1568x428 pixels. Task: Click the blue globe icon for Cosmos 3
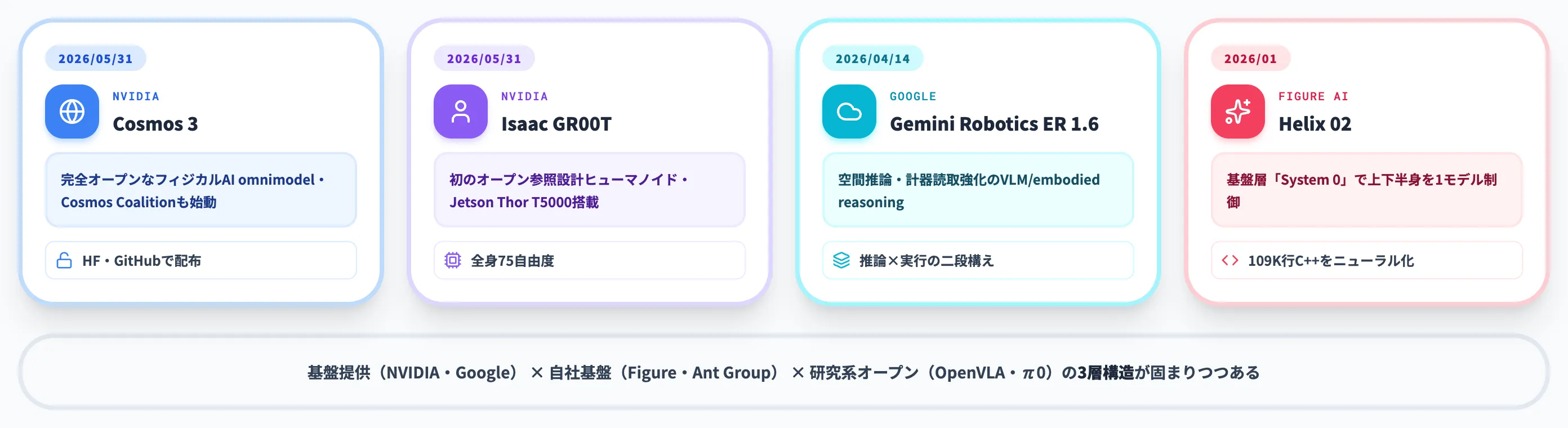[x=72, y=112]
